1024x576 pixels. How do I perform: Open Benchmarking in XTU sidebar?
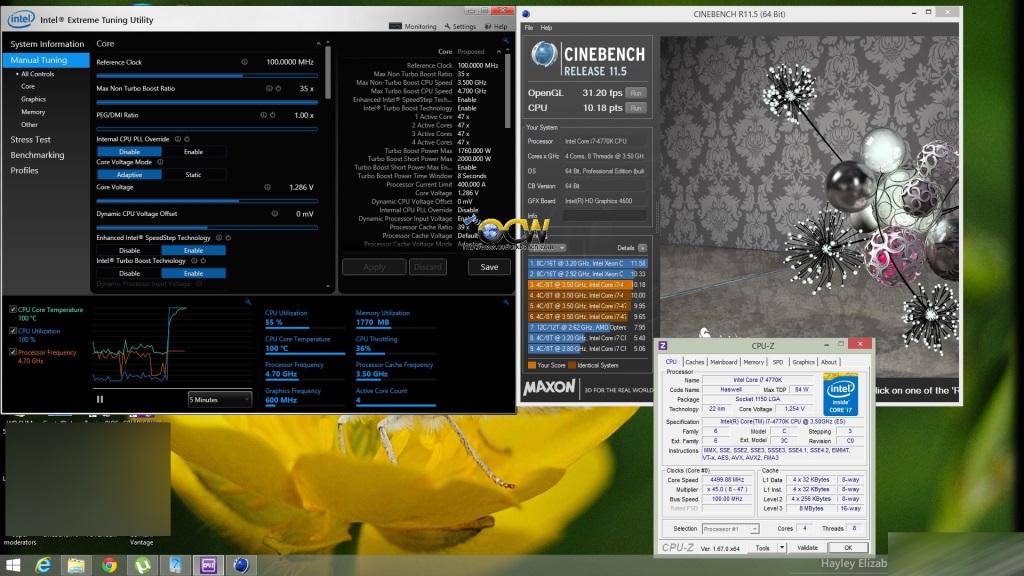click(x=37, y=155)
